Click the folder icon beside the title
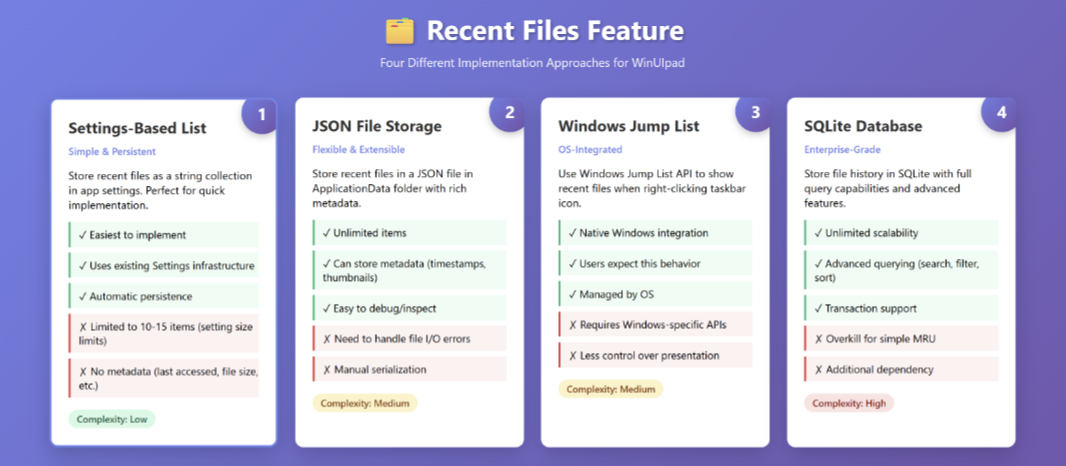 (400, 31)
